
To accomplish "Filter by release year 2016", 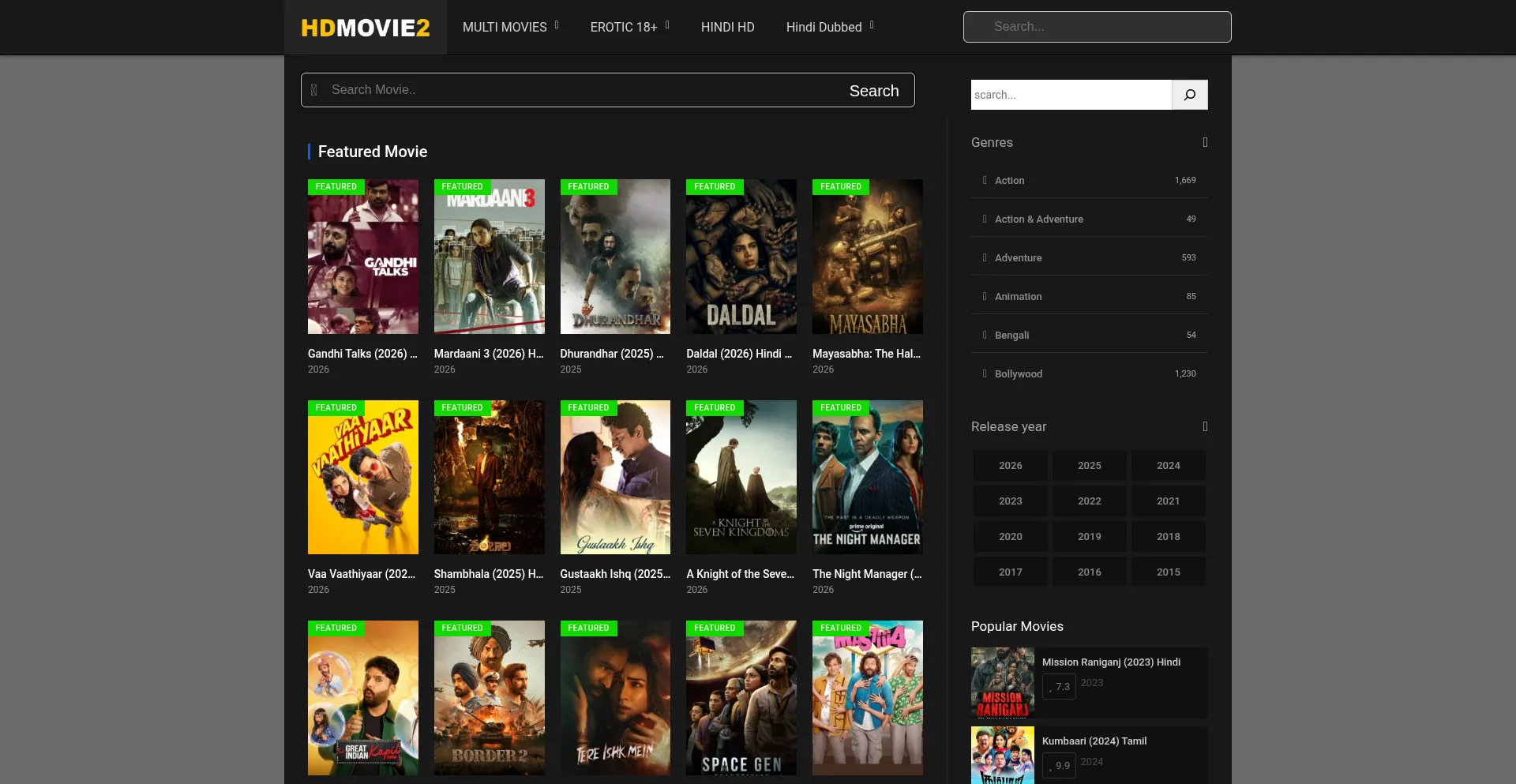I will (1090, 572).
